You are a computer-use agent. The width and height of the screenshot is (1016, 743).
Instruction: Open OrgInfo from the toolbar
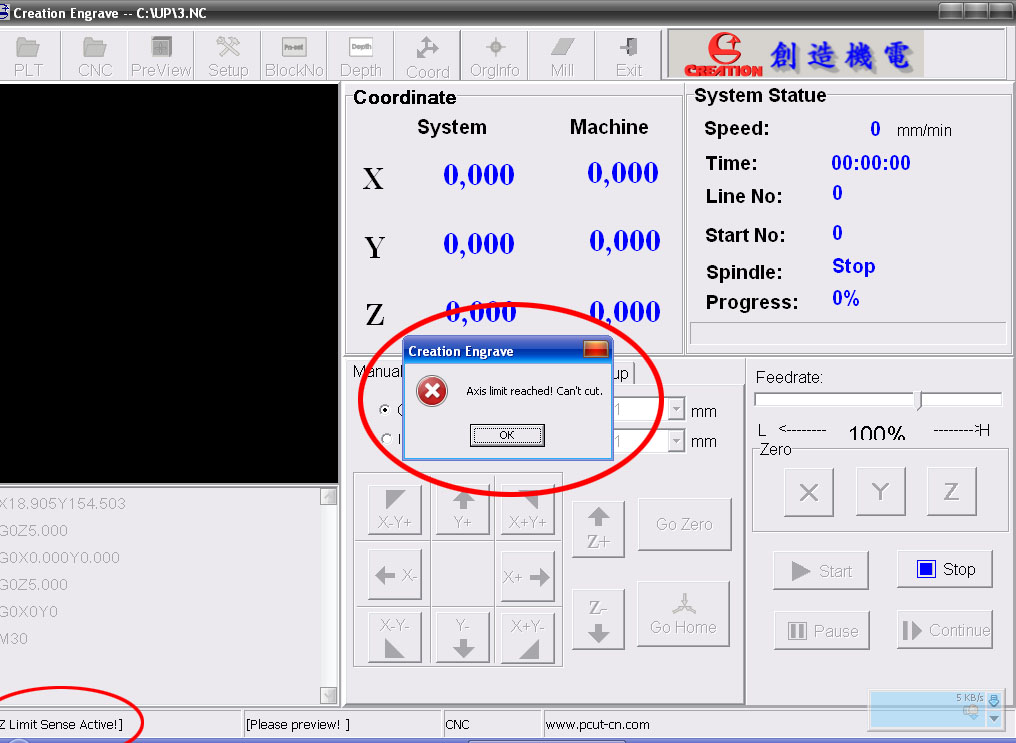pos(495,56)
